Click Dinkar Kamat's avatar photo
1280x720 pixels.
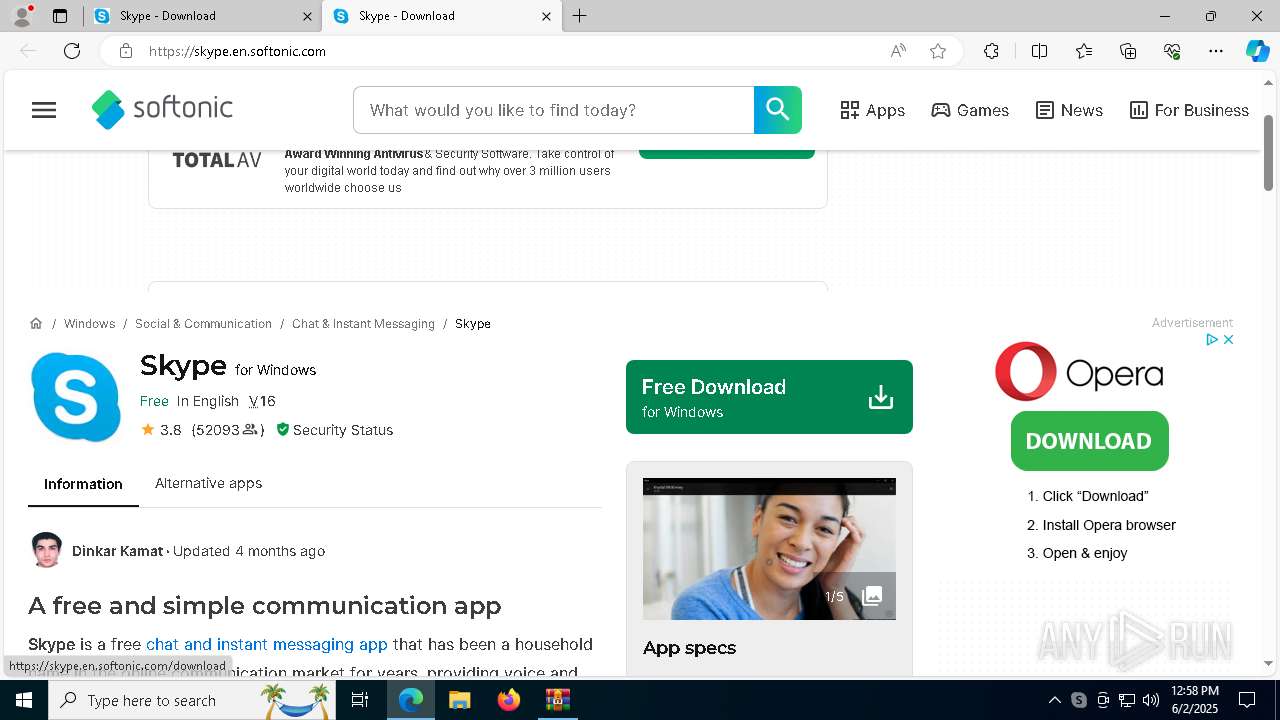tap(46, 550)
